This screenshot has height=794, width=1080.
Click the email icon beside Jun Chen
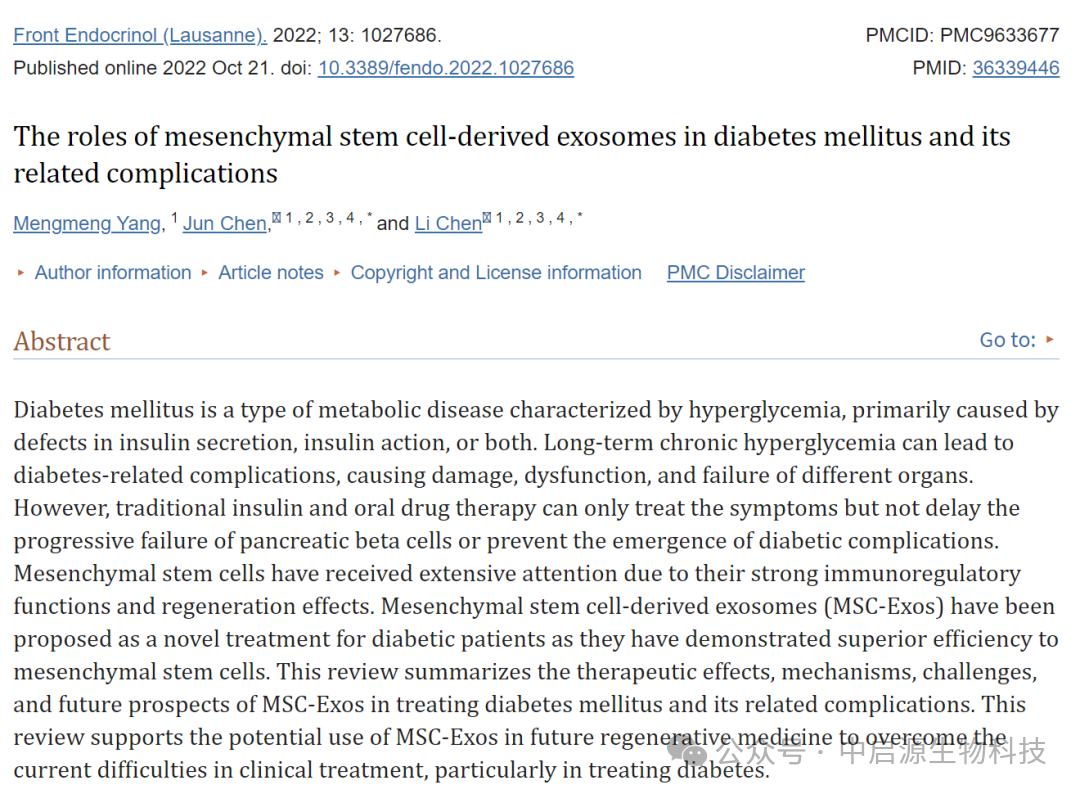(276, 217)
